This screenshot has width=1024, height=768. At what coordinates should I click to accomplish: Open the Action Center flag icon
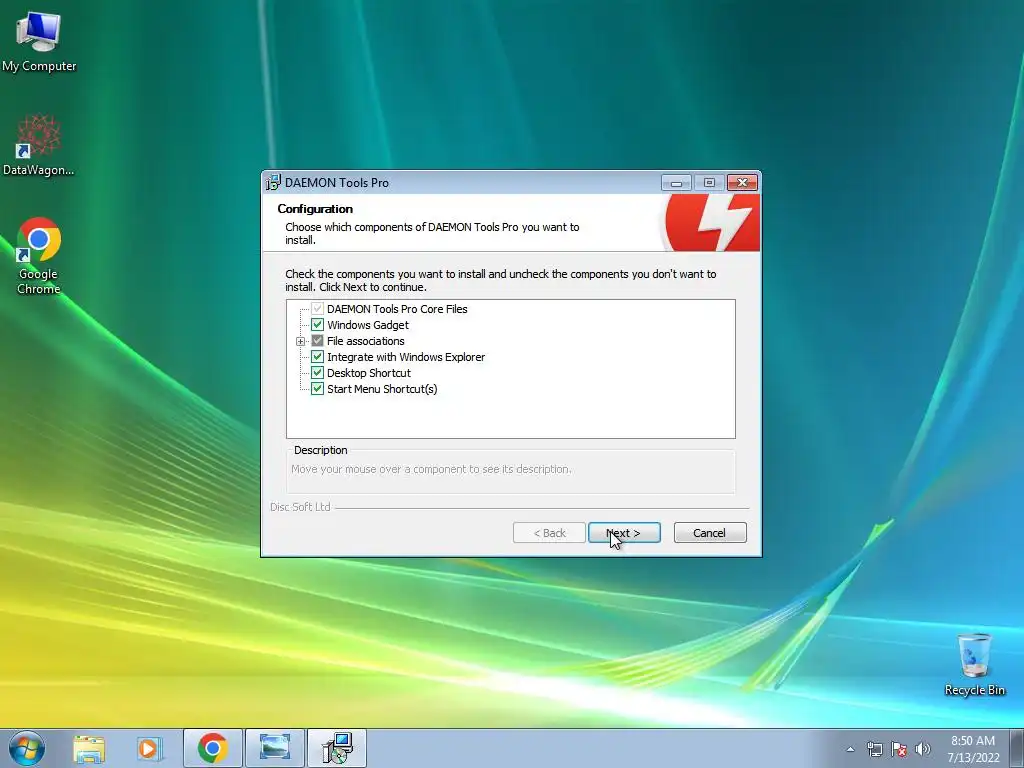[899, 749]
